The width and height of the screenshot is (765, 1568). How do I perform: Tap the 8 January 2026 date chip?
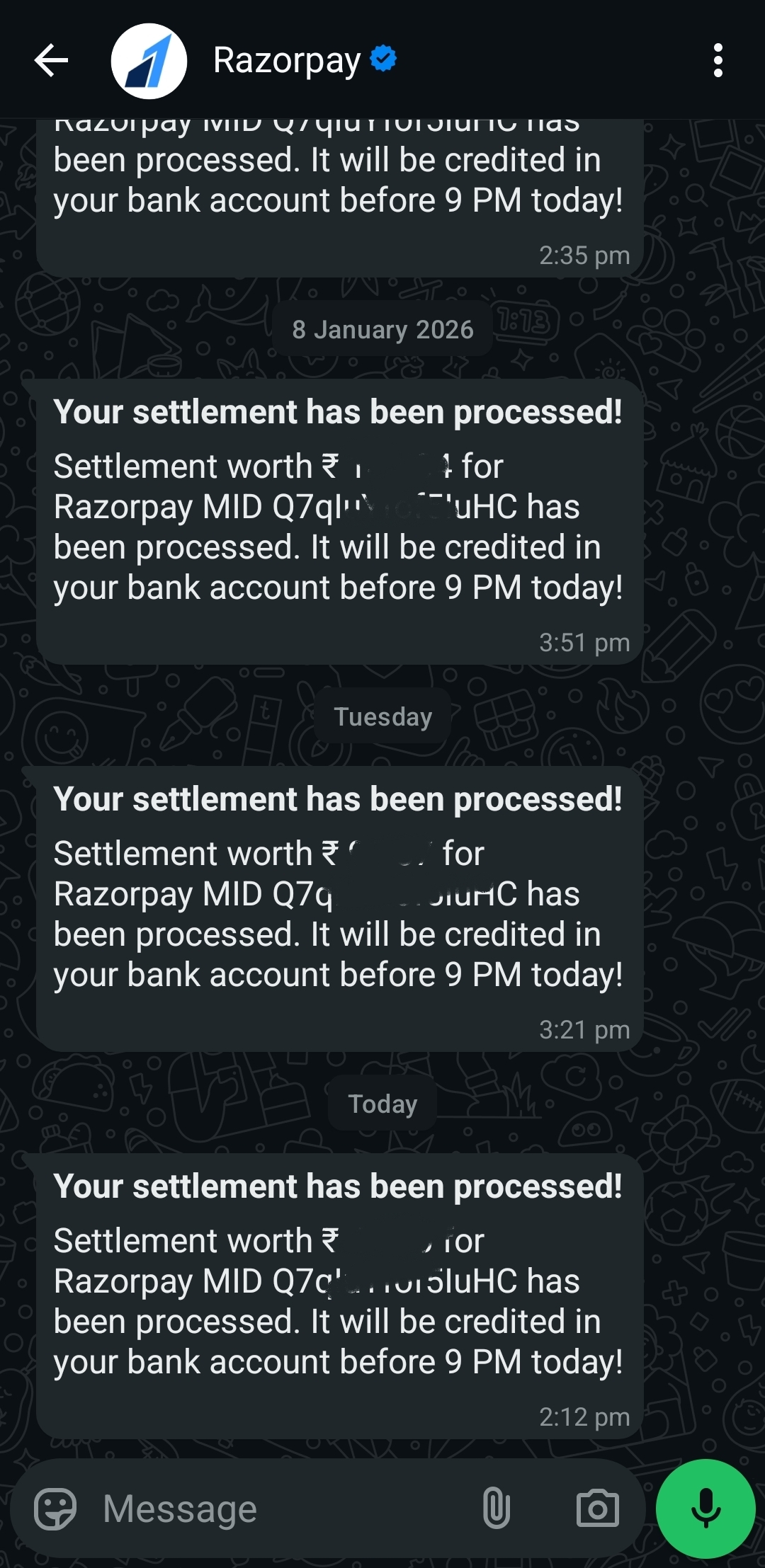pyautogui.click(x=382, y=330)
